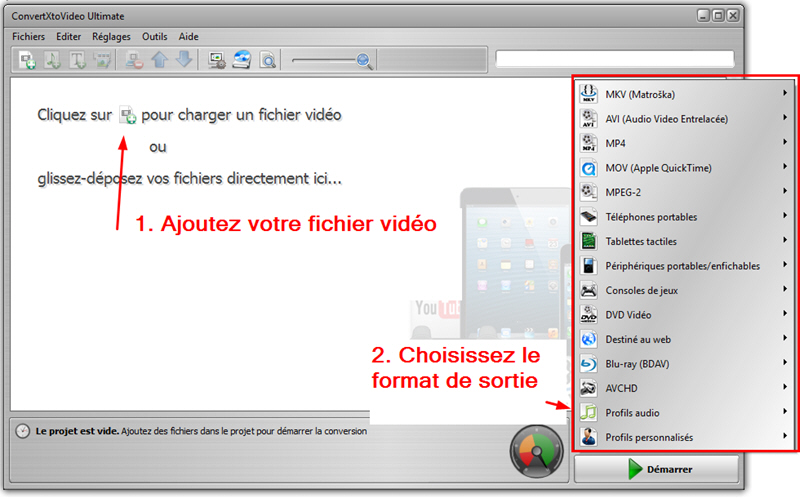The width and height of the screenshot is (800, 498).
Task: Click the zoom slider track
Action: point(324,61)
